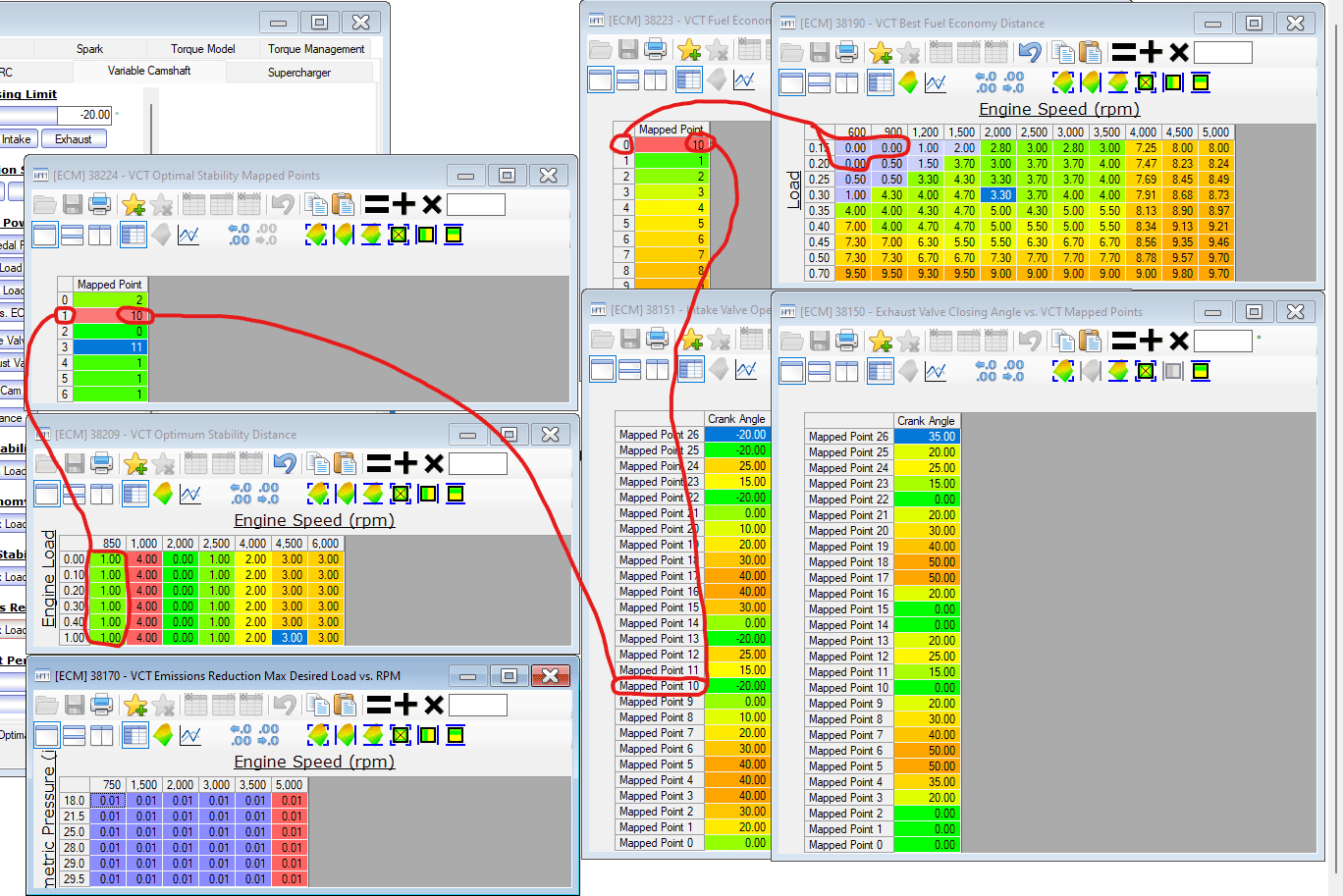Toggle horizontal split view in window 38190
1343x896 pixels.
(819, 82)
